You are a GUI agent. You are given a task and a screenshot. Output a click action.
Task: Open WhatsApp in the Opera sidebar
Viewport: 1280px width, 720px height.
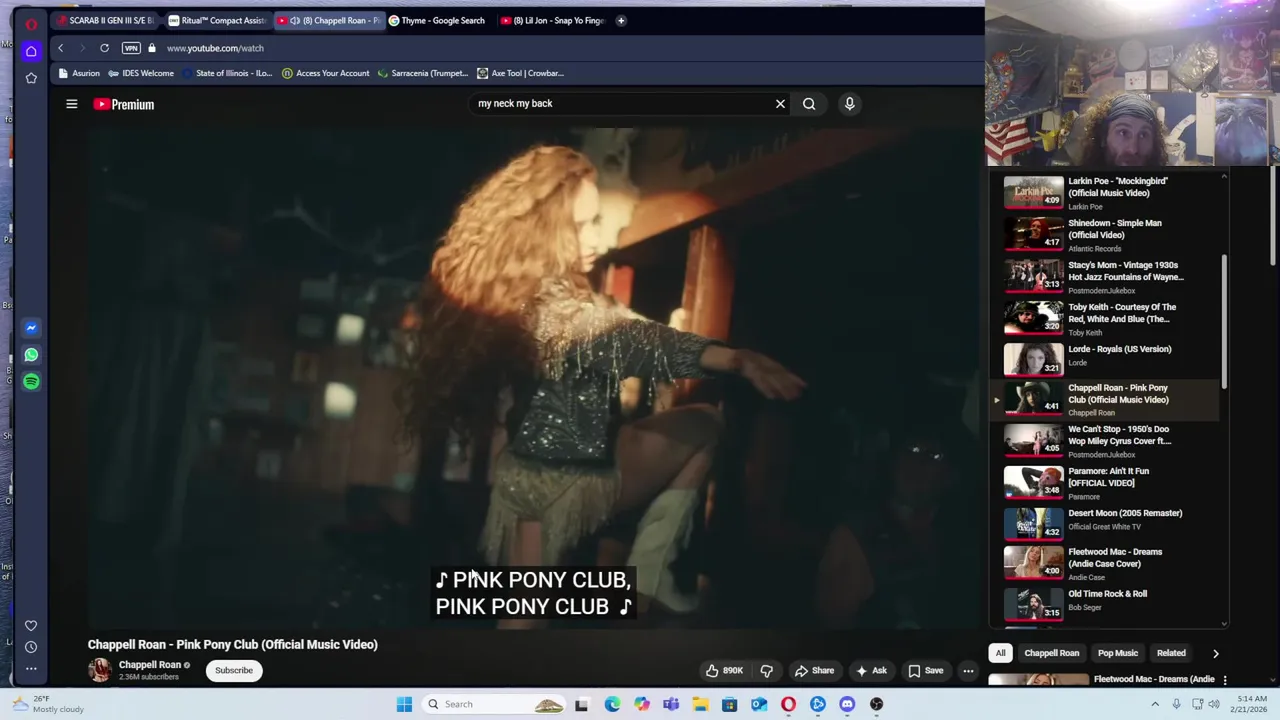pos(31,355)
